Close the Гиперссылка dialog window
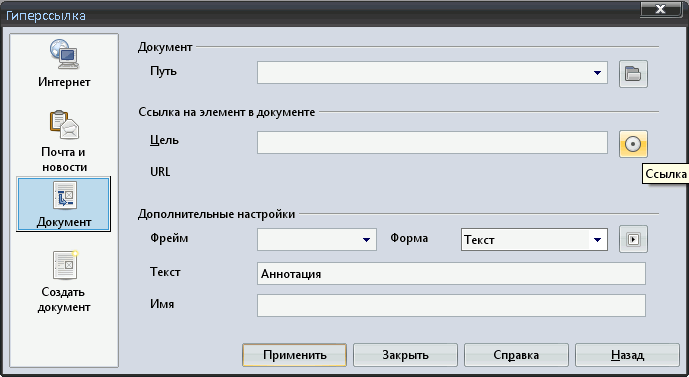The width and height of the screenshot is (689, 377). coord(660,9)
